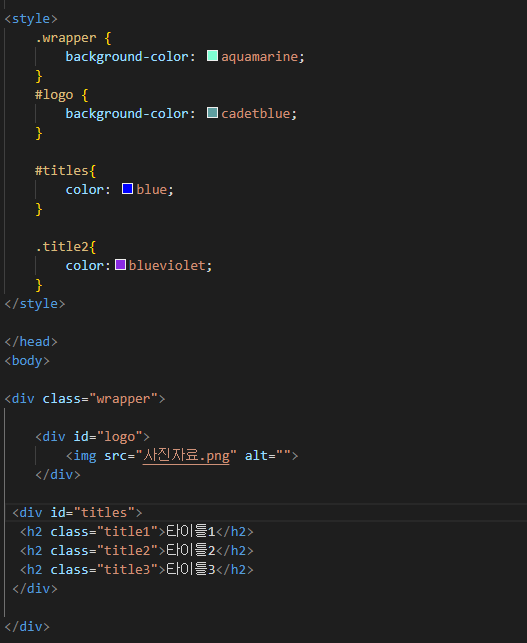527x643 pixels.
Task: Click the cadetblue value text
Action: [x=256, y=114]
